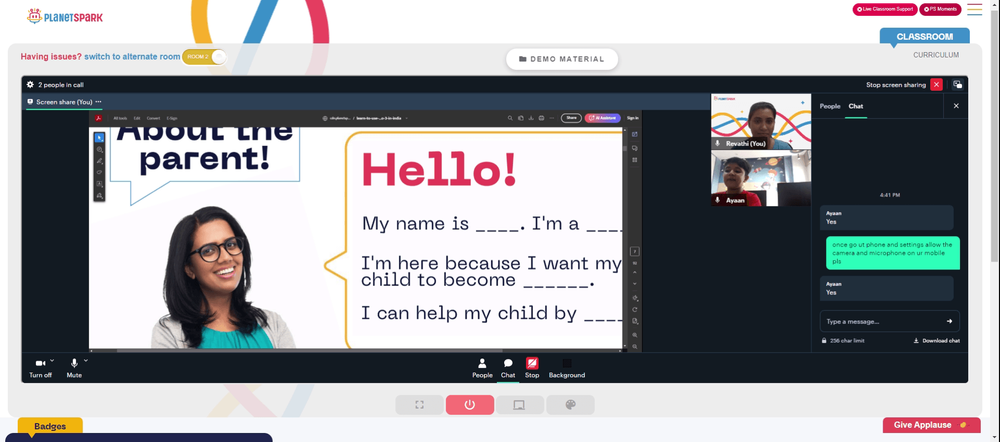Choose the highlighter pen tool in PDF toolbar

pyautogui.click(x=99, y=161)
